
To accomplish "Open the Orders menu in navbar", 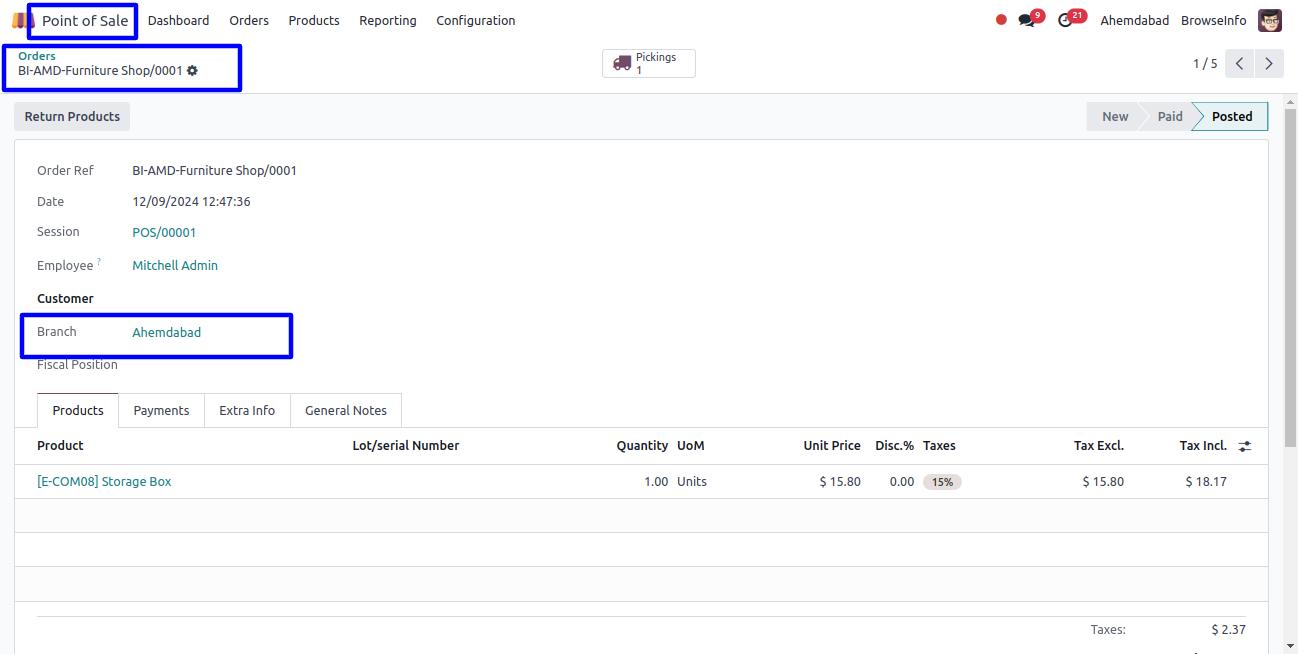I will pyautogui.click(x=249, y=20).
